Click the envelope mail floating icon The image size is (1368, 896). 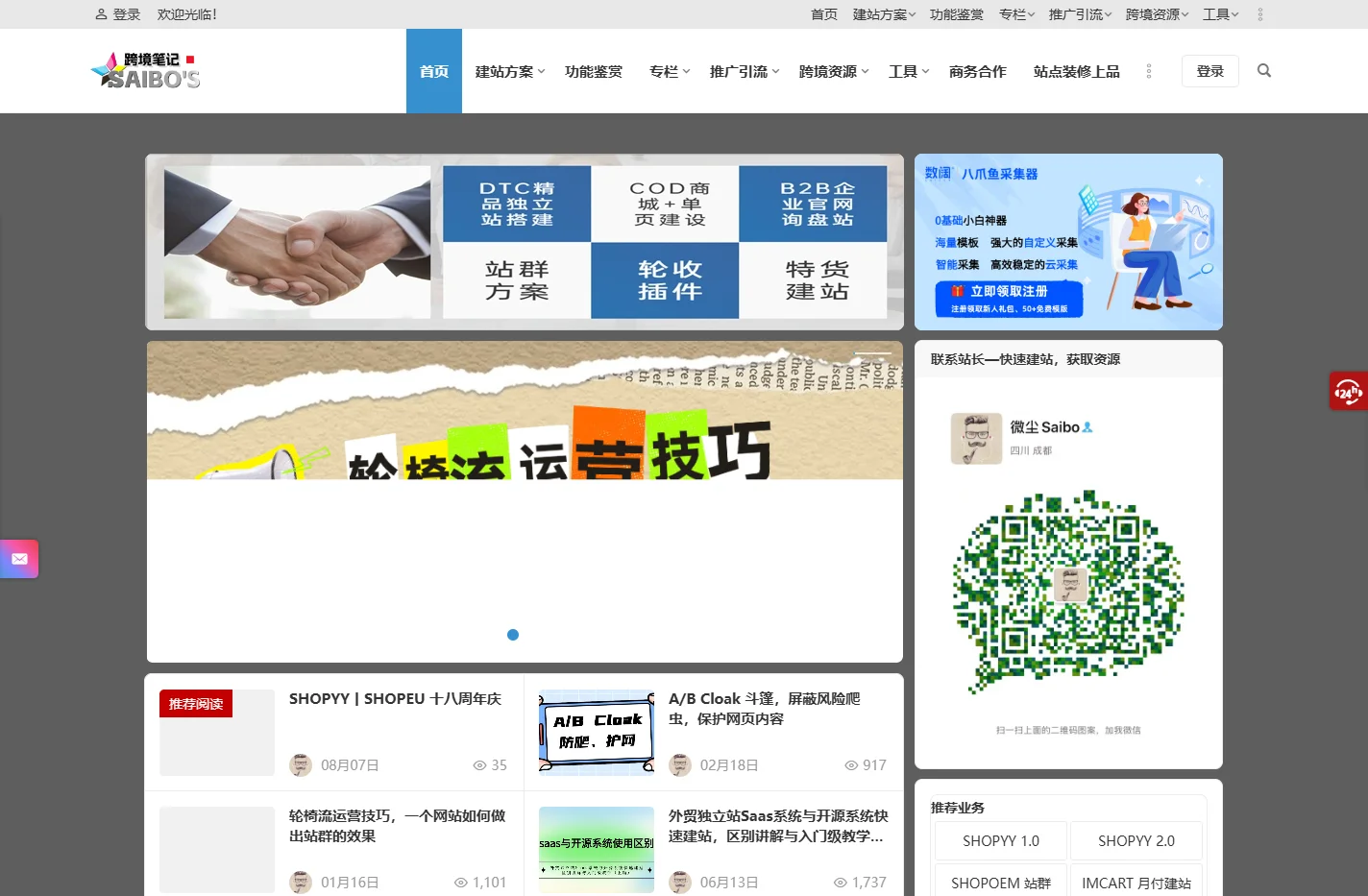[19, 558]
